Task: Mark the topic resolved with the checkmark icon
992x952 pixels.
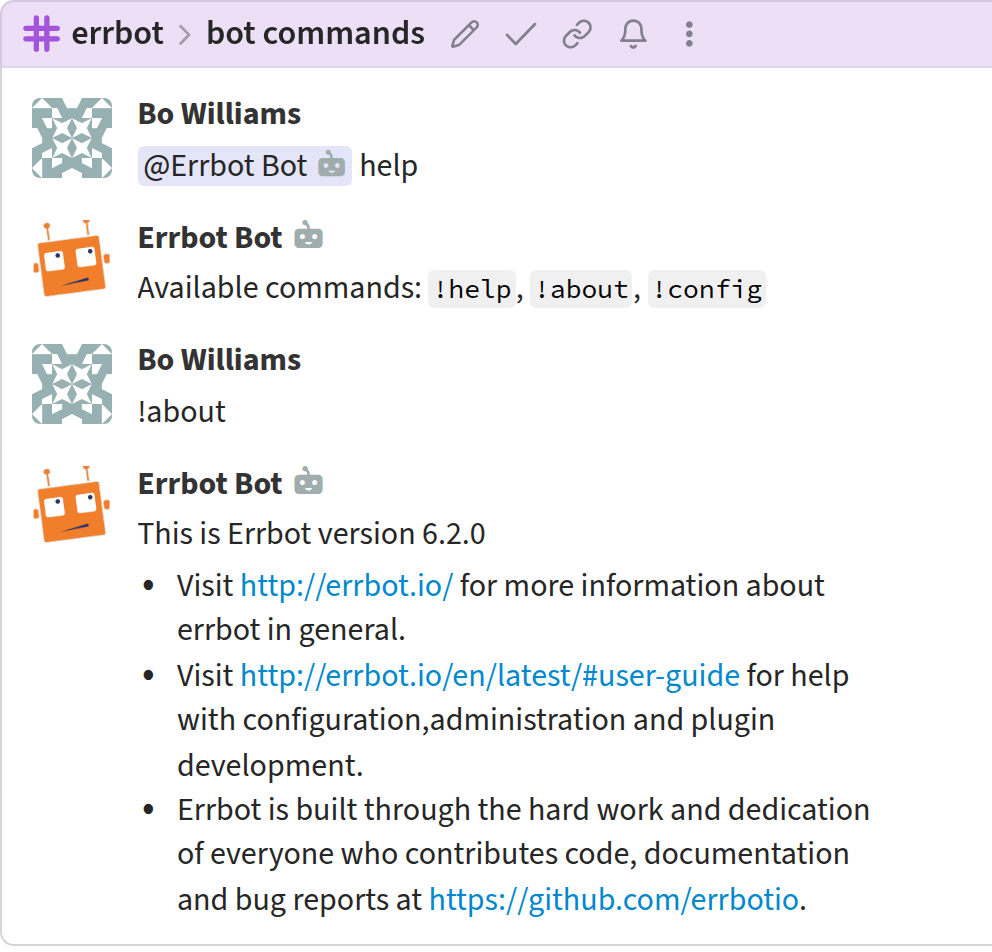Action: tap(519, 33)
